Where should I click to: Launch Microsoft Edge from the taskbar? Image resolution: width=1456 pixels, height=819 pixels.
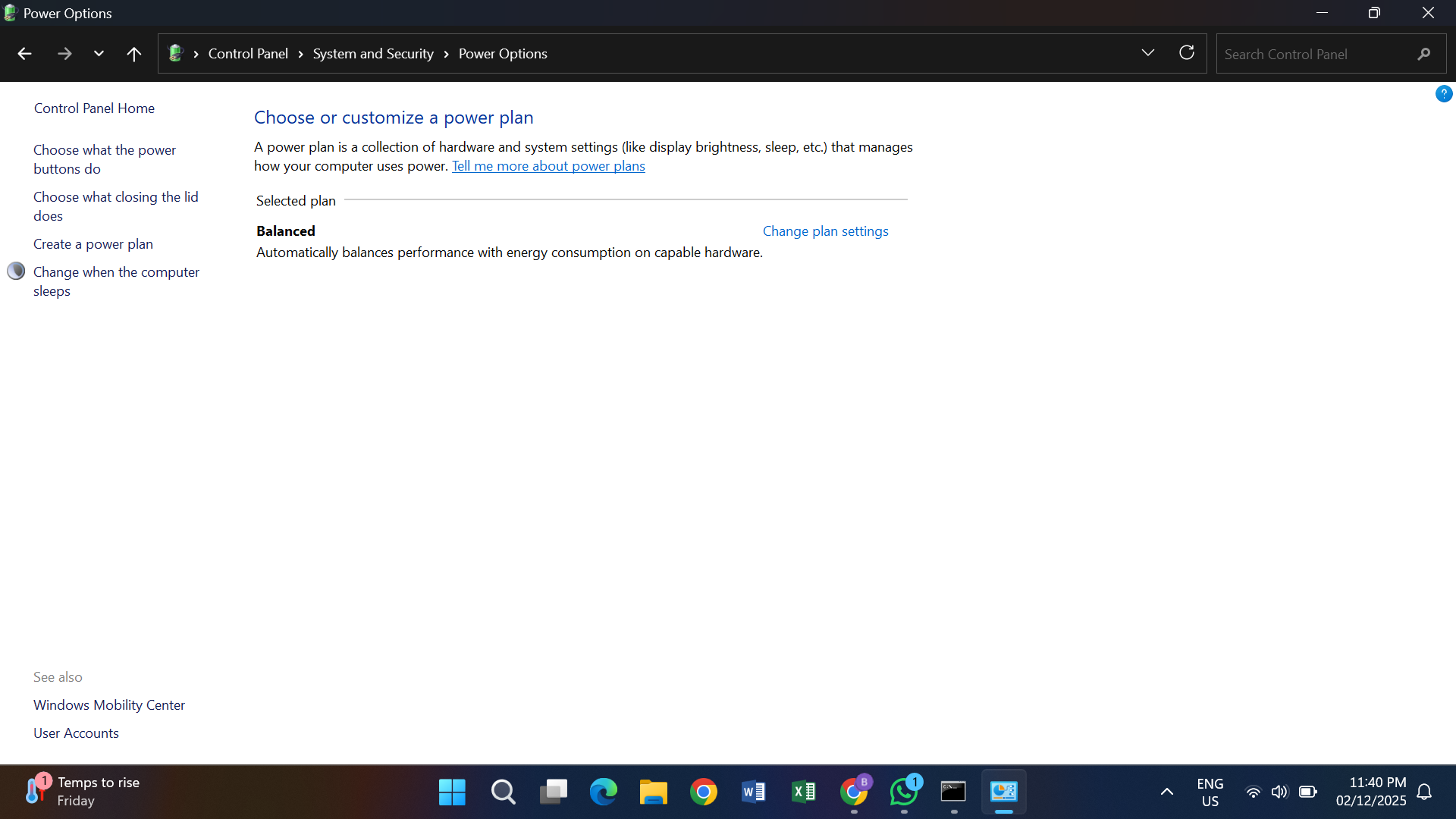pos(603,791)
